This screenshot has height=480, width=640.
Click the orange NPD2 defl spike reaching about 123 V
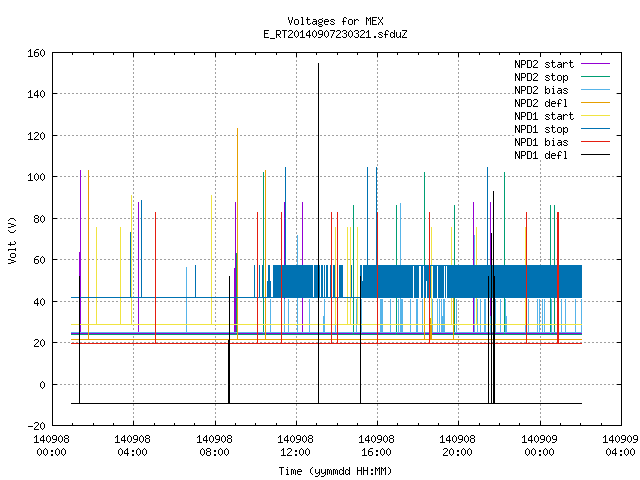tap(238, 233)
